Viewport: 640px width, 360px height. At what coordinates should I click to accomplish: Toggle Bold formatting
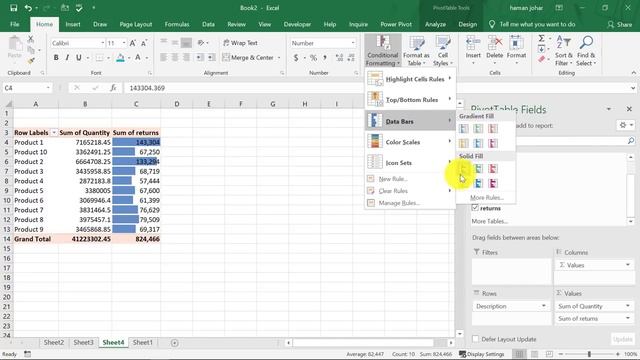coord(56,58)
